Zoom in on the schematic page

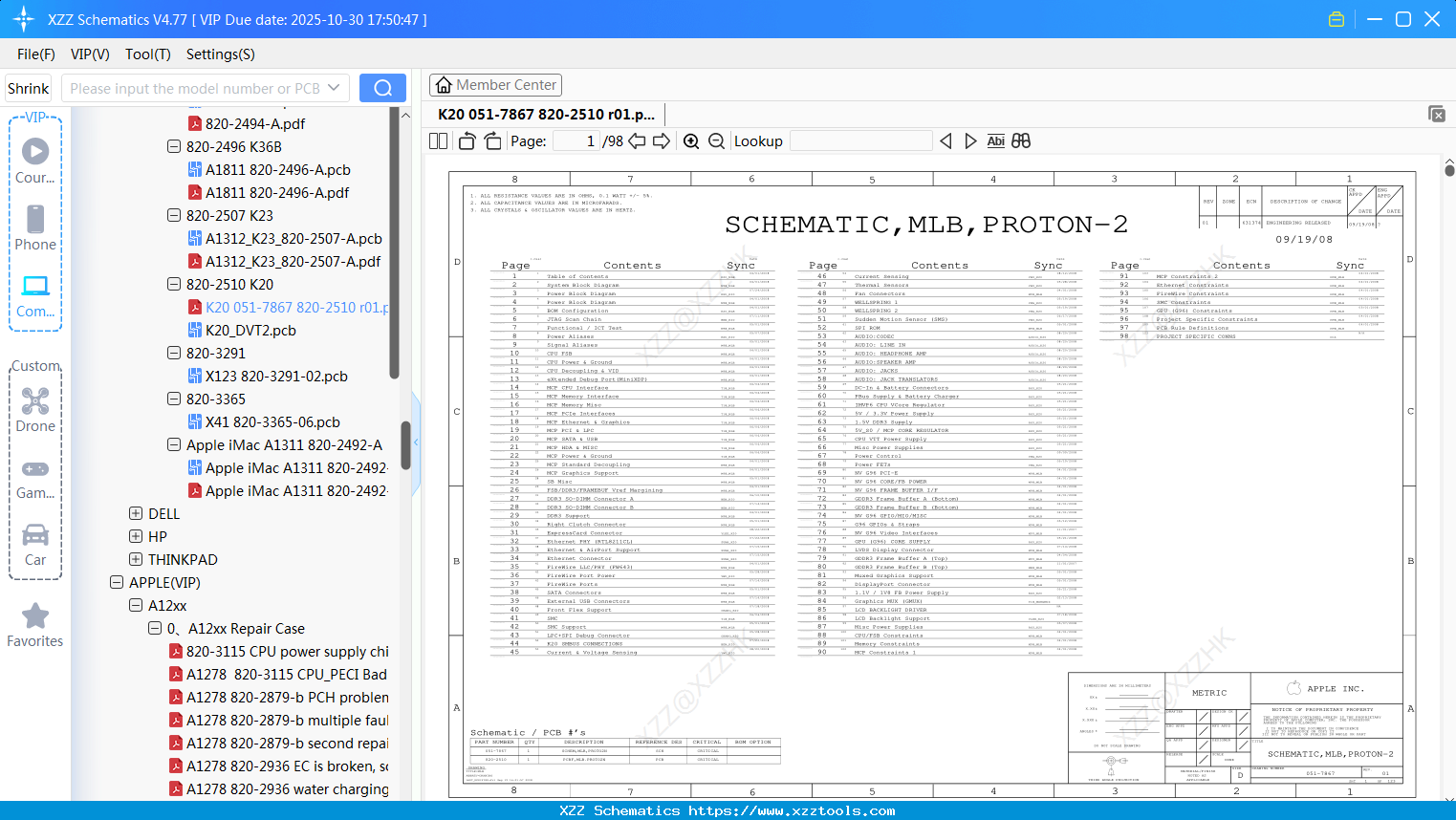coord(691,141)
